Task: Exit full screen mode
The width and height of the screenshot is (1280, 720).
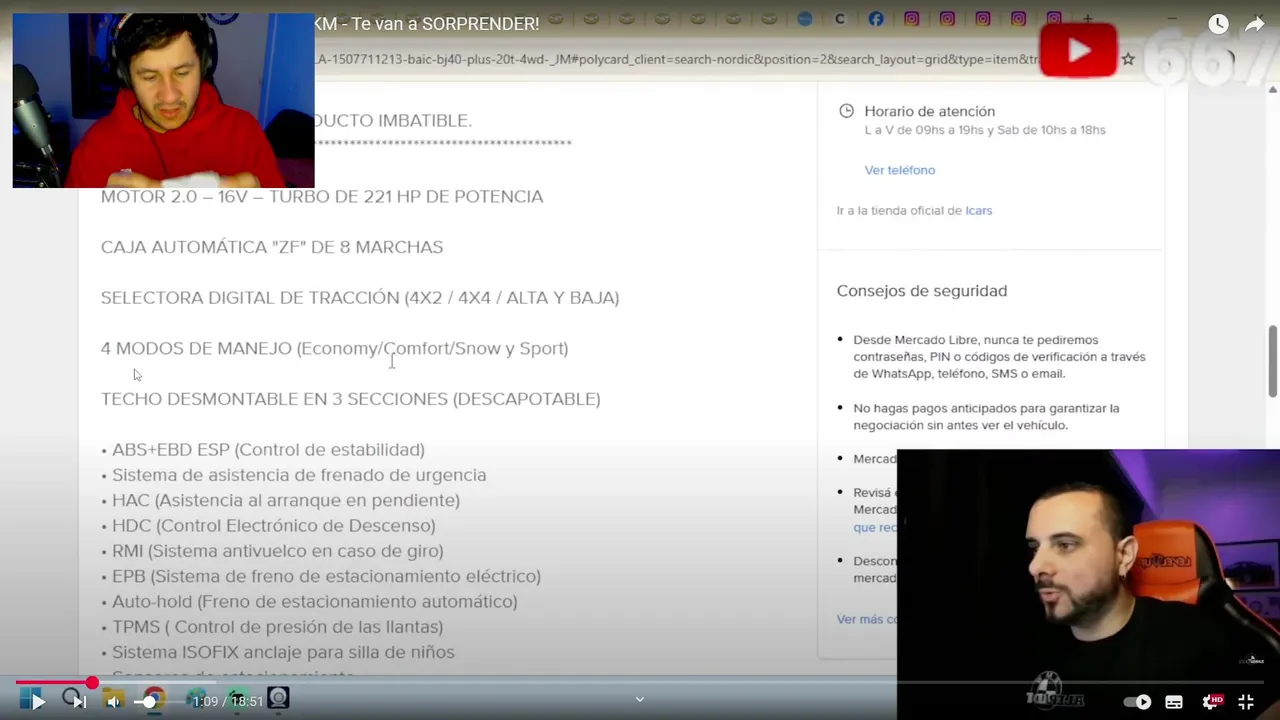Action: (1246, 702)
